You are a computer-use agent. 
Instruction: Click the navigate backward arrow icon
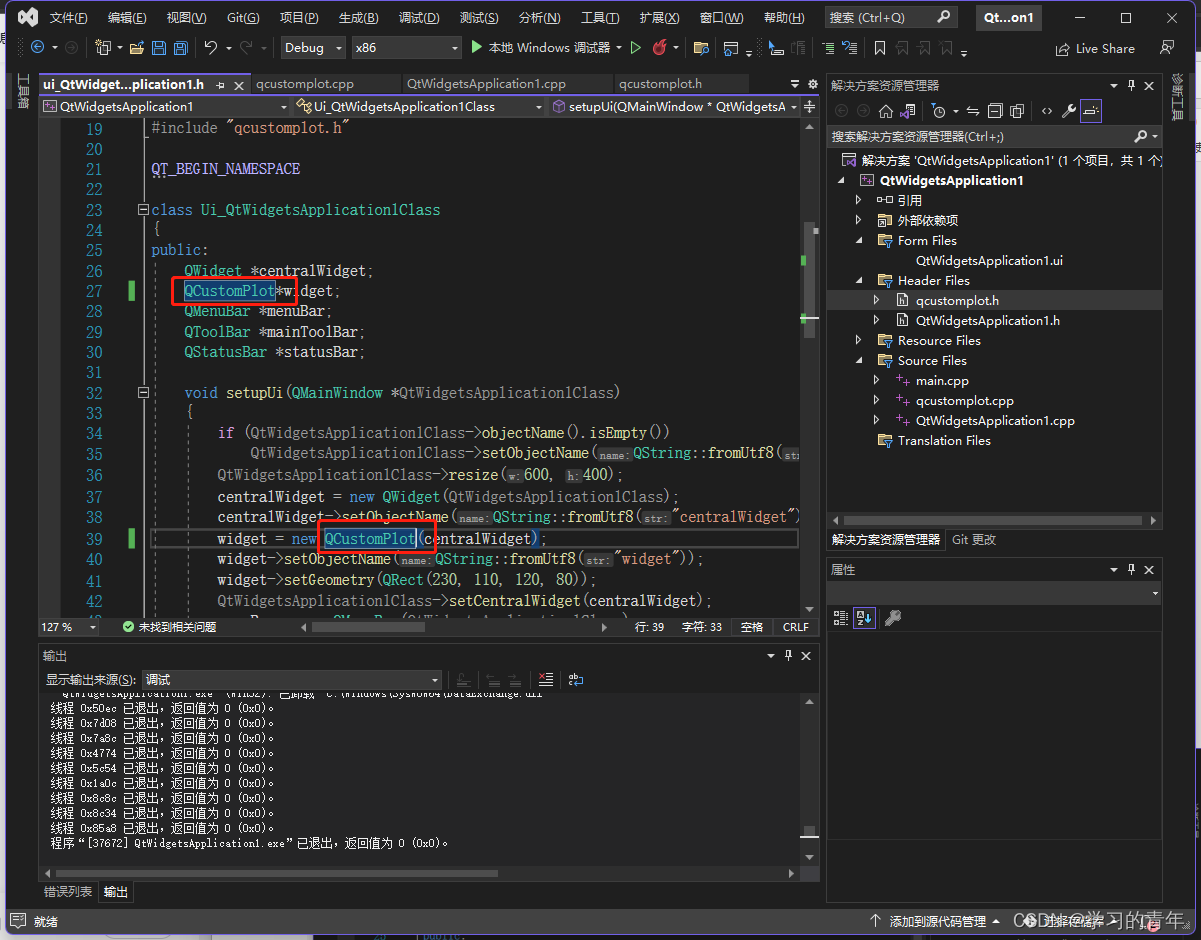pos(37,47)
